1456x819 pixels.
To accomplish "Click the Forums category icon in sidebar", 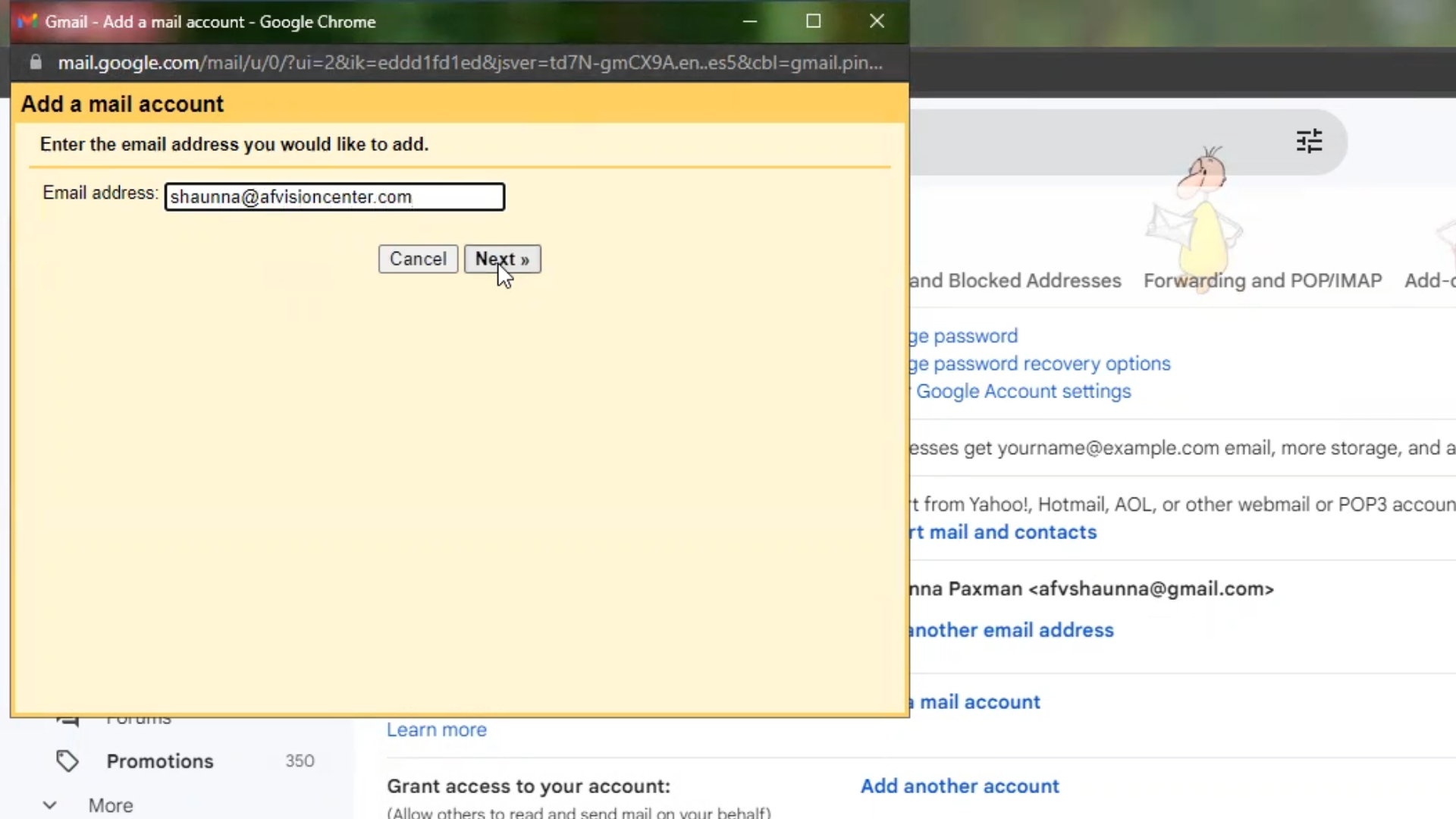I will click(67, 719).
